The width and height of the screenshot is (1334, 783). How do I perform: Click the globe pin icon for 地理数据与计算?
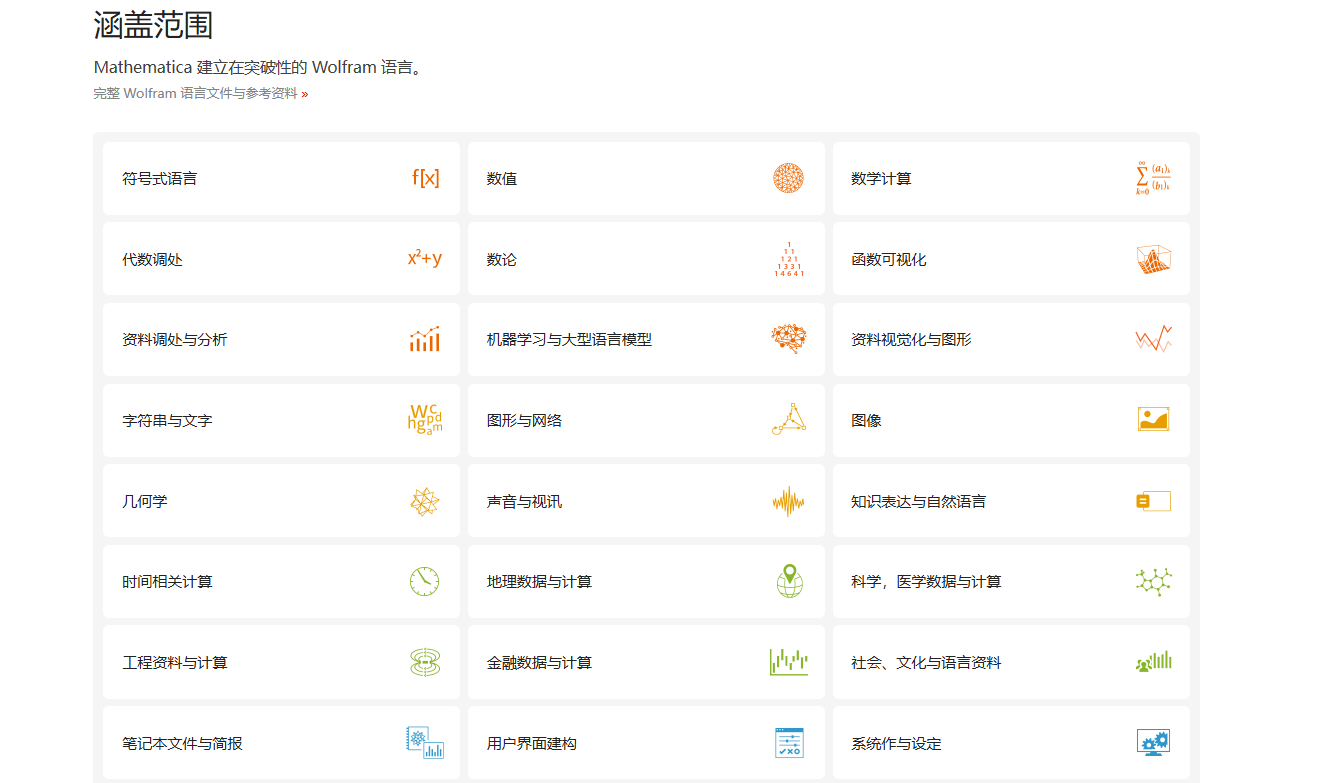point(790,581)
